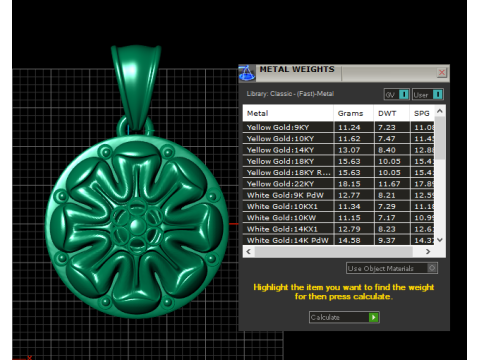Select the White Gold:14KX1 row
Viewport: 480px width, 360px height.
point(339,229)
